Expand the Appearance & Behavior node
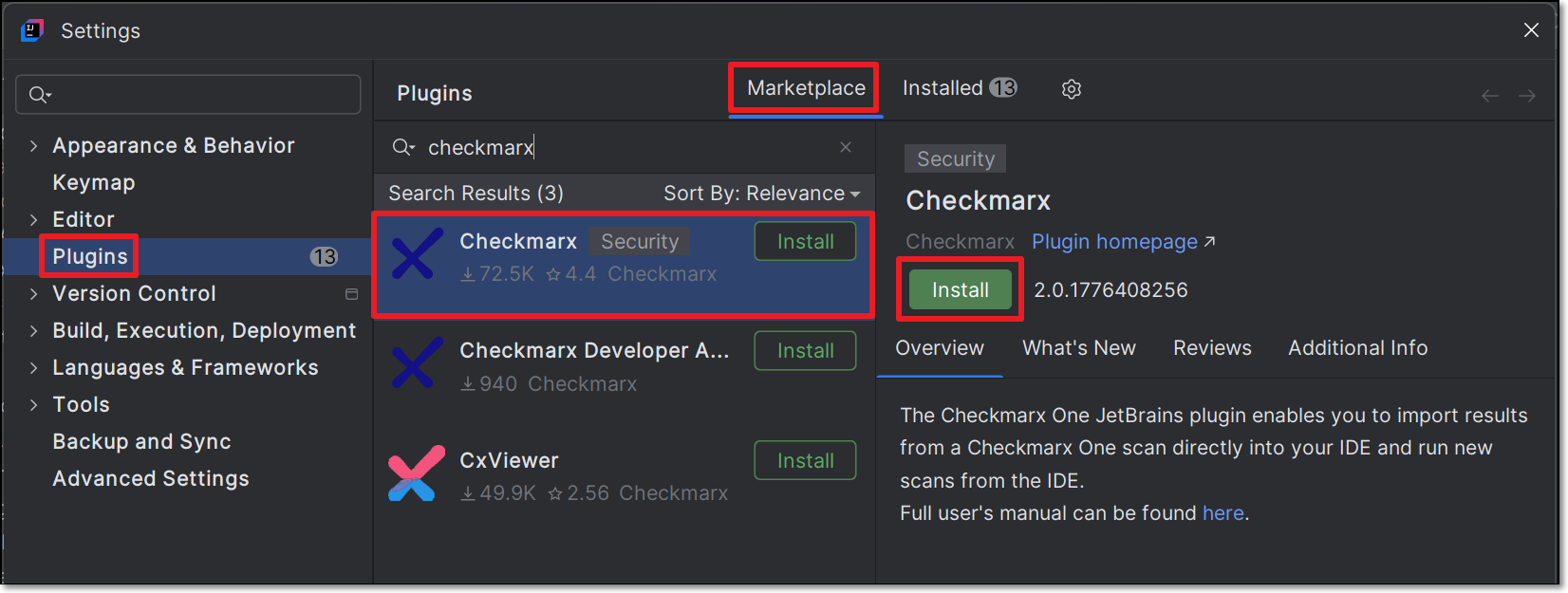Screen dimensions: 1568x593 [x=33, y=146]
